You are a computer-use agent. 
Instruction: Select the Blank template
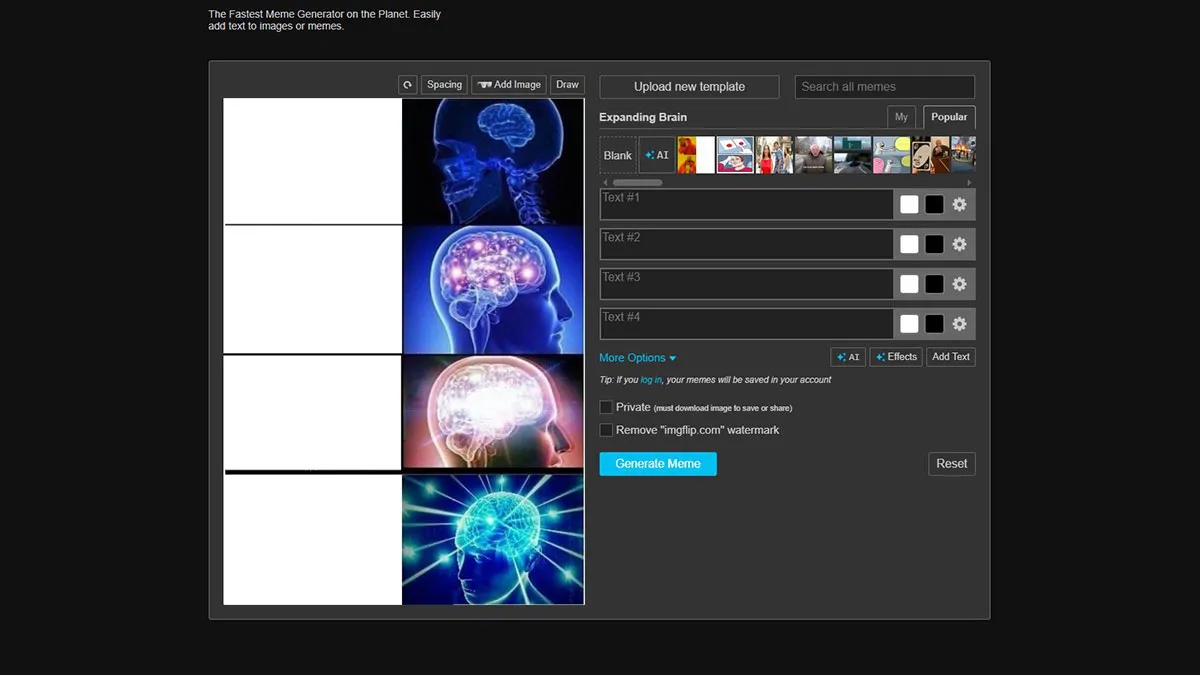coord(618,155)
